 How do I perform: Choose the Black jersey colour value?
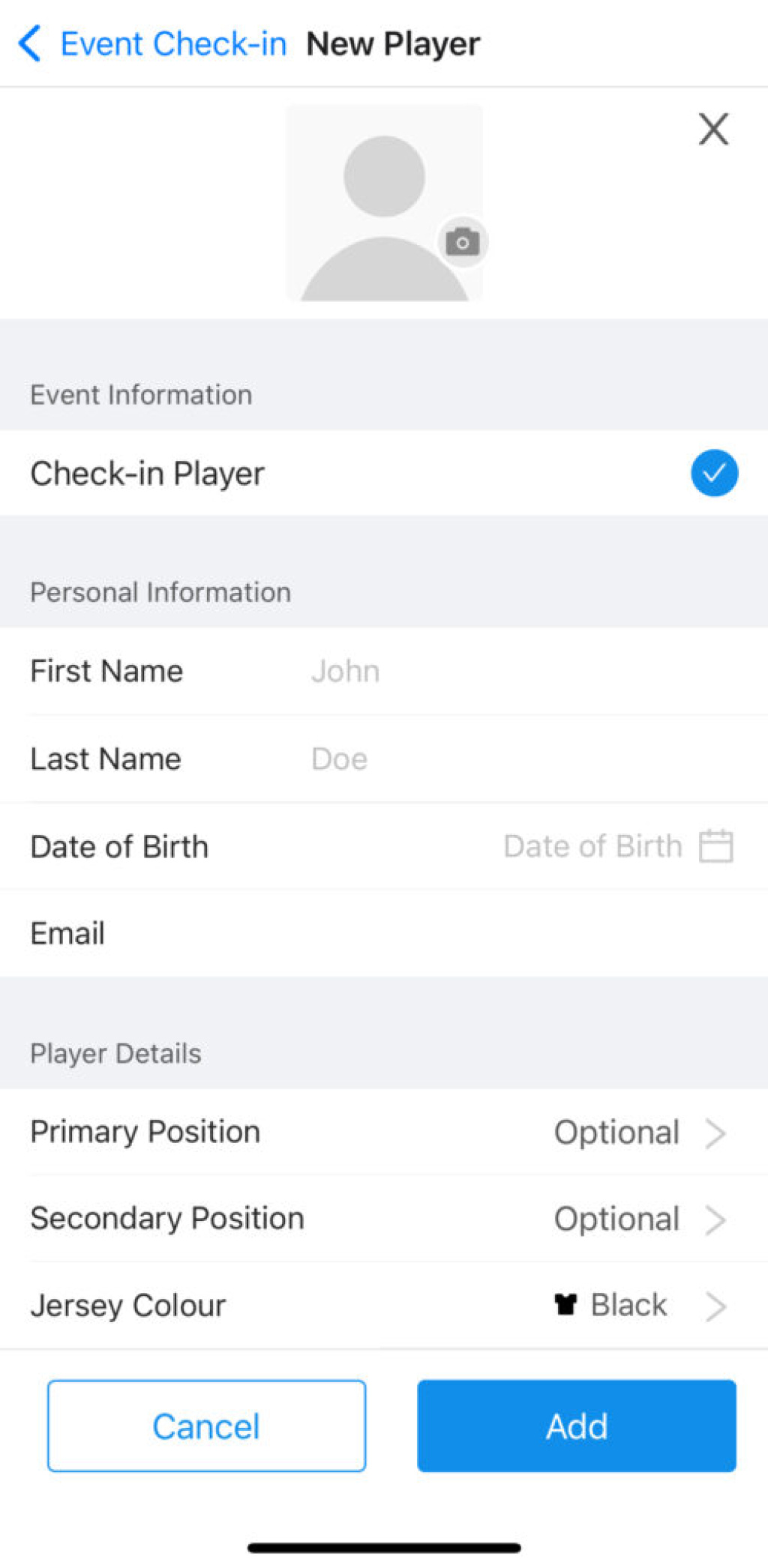tap(628, 1306)
